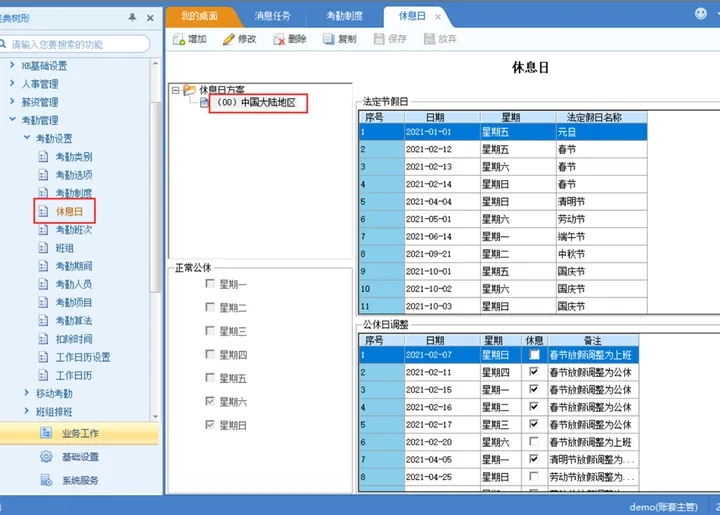This screenshot has height=515, width=720.
Task: Click the 业务工作 section icon
Action: (x=46, y=433)
